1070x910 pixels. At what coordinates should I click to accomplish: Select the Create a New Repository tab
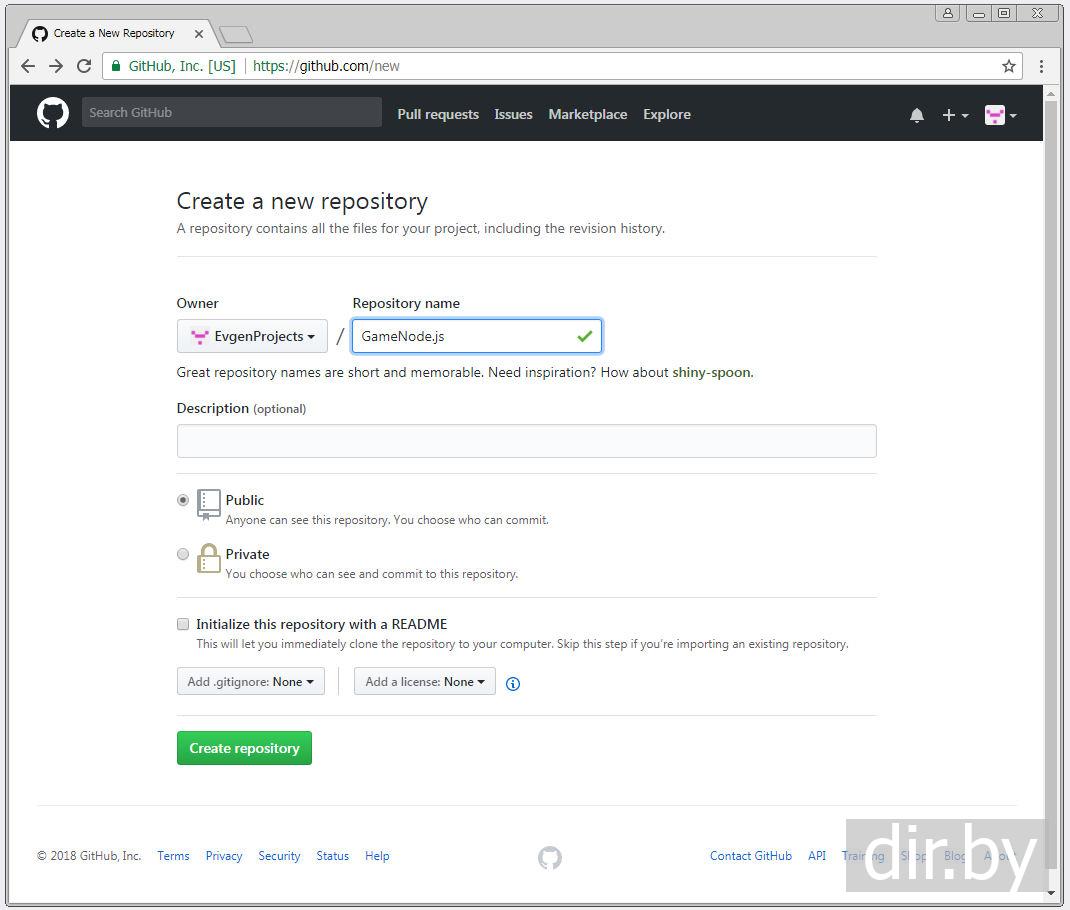click(116, 33)
